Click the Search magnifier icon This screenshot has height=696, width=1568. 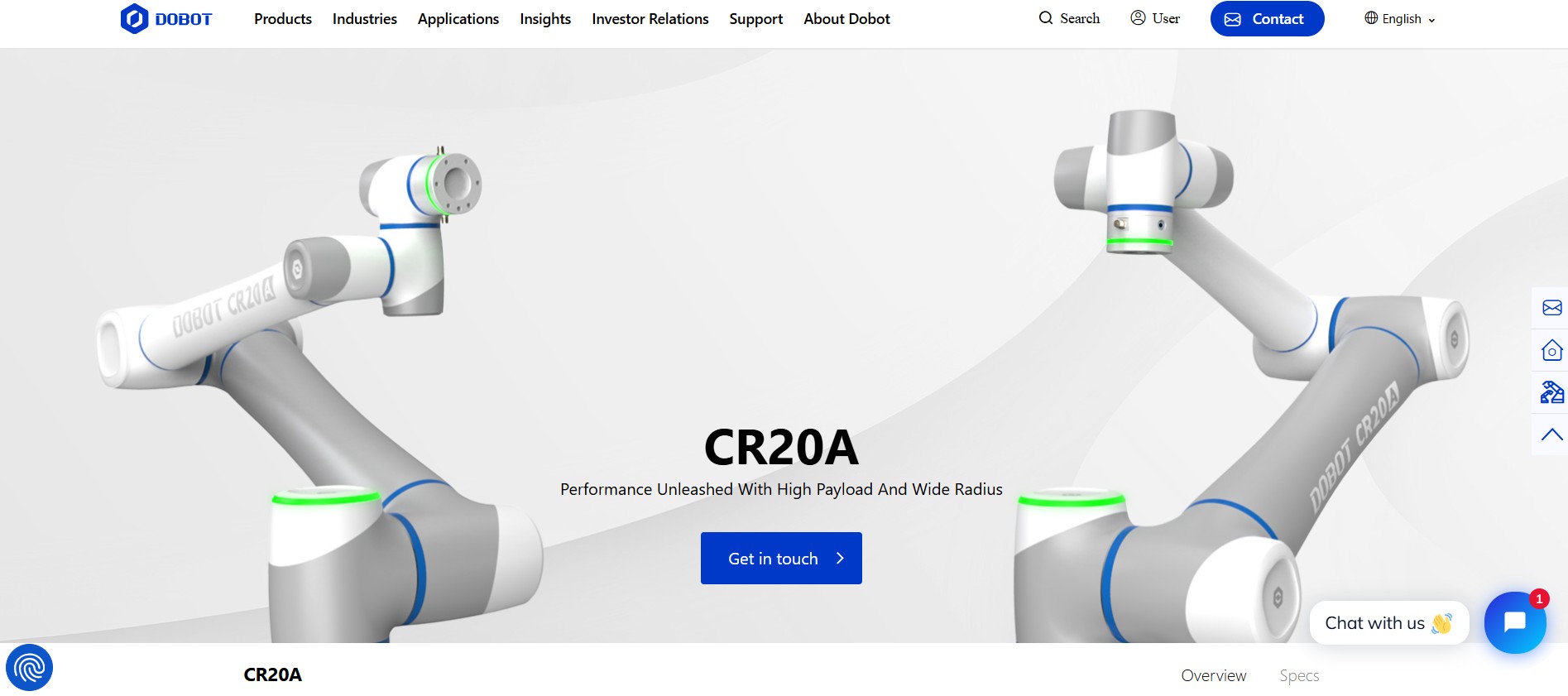pyautogui.click(x=1046, y=17)
